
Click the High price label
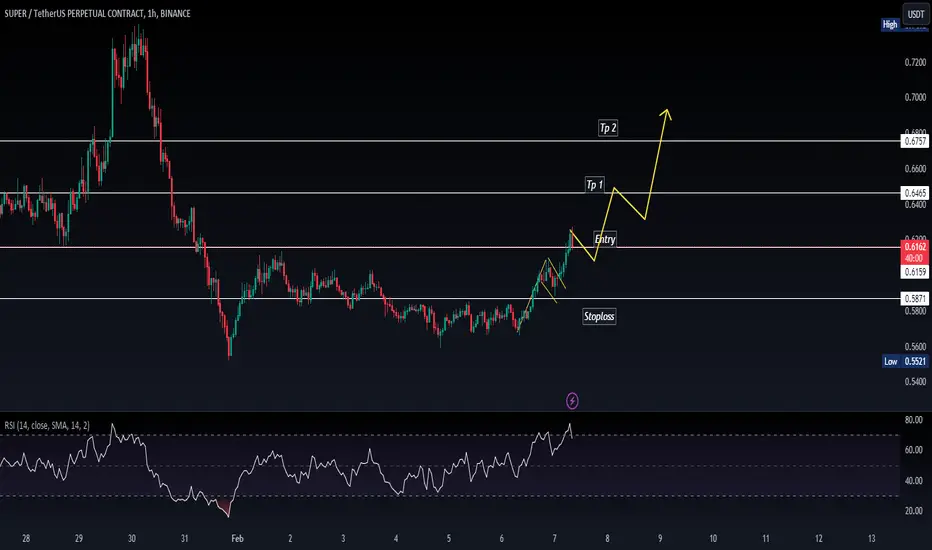[x=890, y=24]
